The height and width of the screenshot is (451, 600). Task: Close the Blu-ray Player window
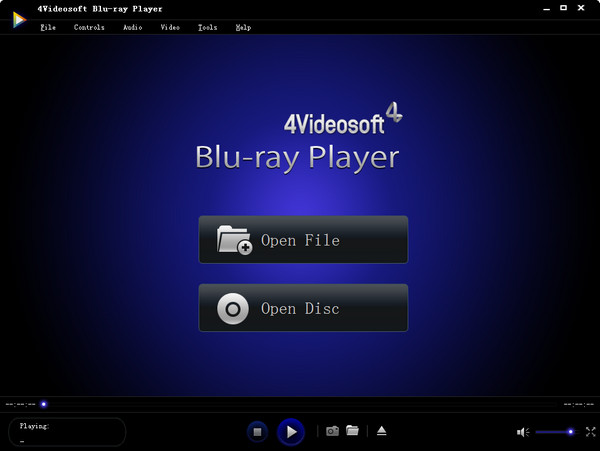pos(581,8)
